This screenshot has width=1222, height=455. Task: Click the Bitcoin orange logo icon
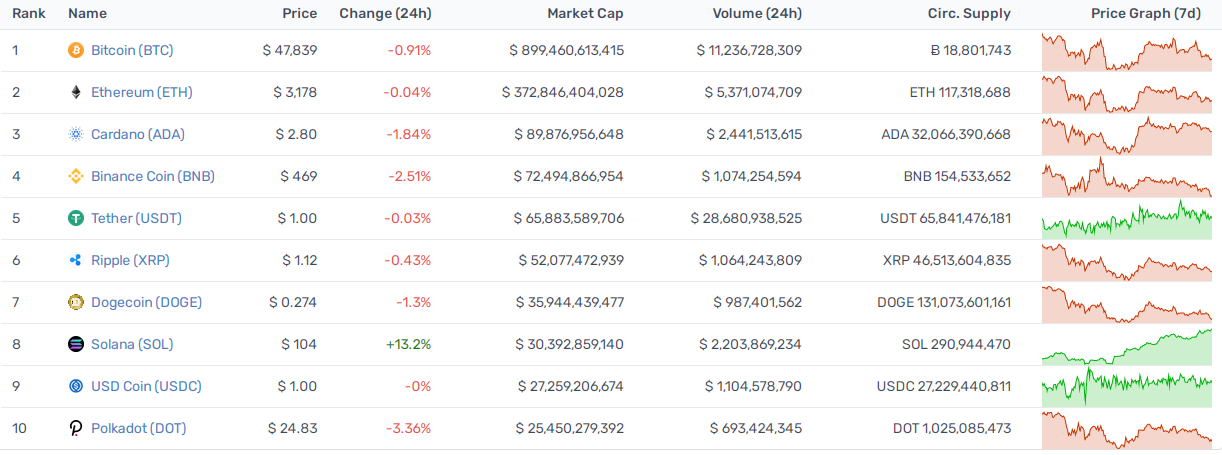click(75, 50)
